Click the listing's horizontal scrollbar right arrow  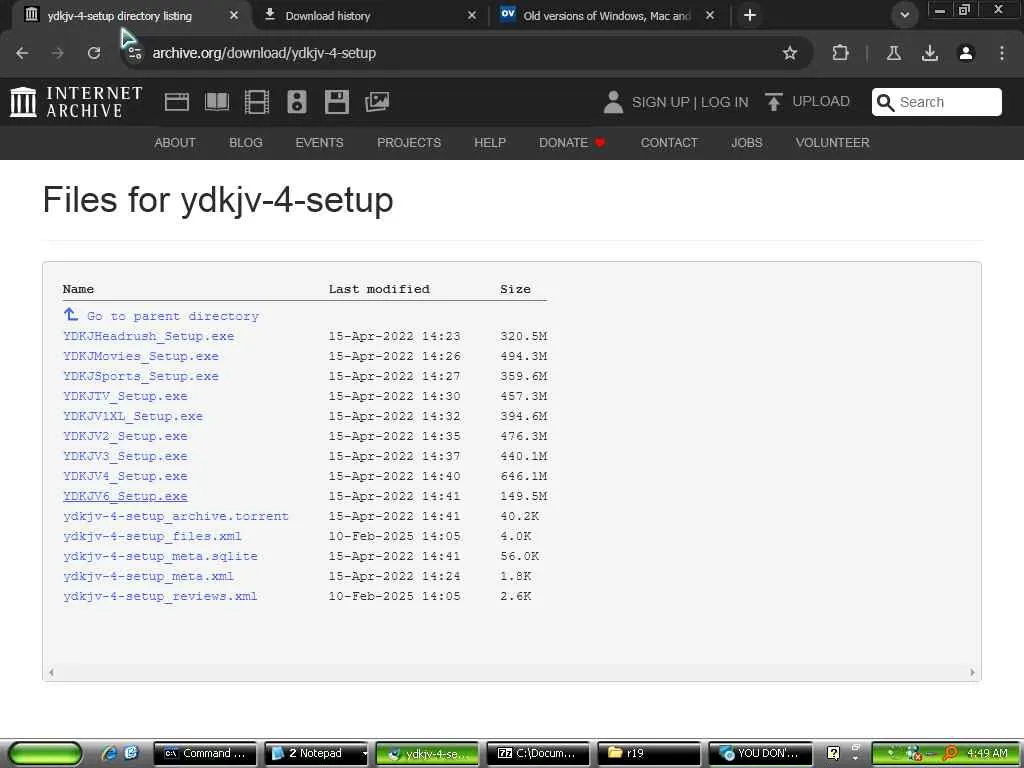point(972,672)
